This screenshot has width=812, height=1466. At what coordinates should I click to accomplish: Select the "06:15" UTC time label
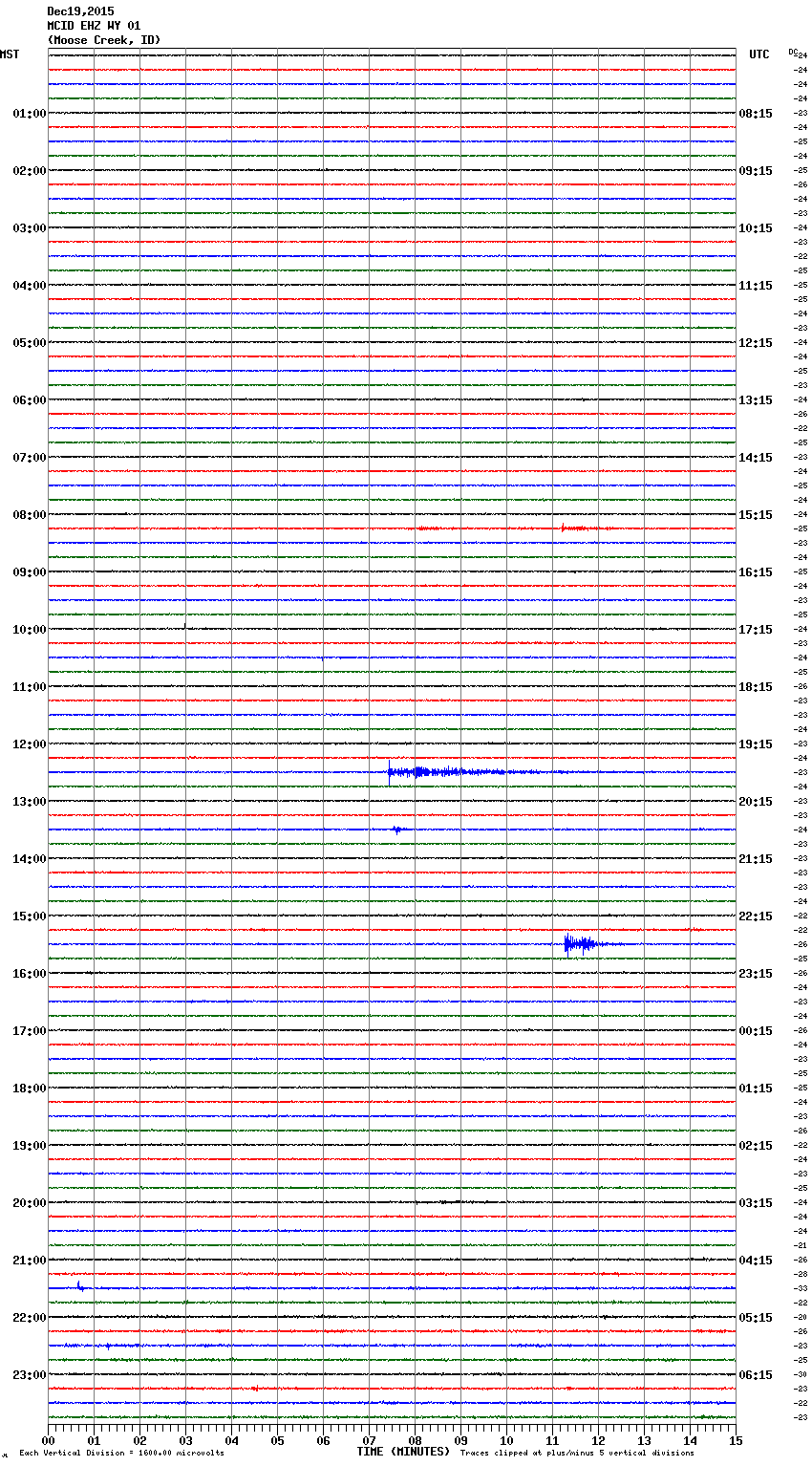tap(756, 1375)
